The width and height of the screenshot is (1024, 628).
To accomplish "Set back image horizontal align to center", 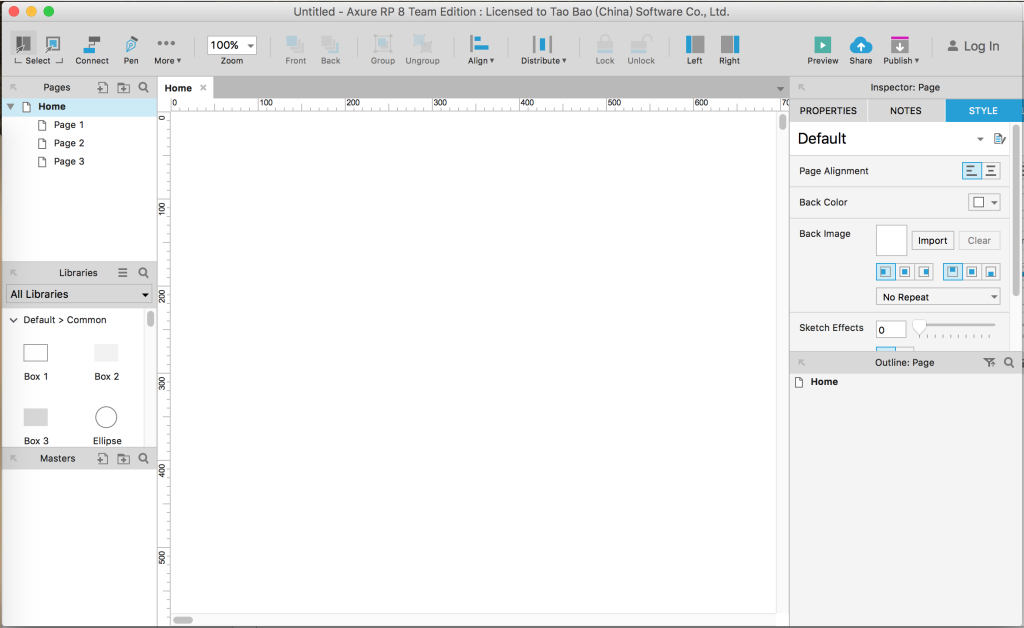I will [904, 272].
